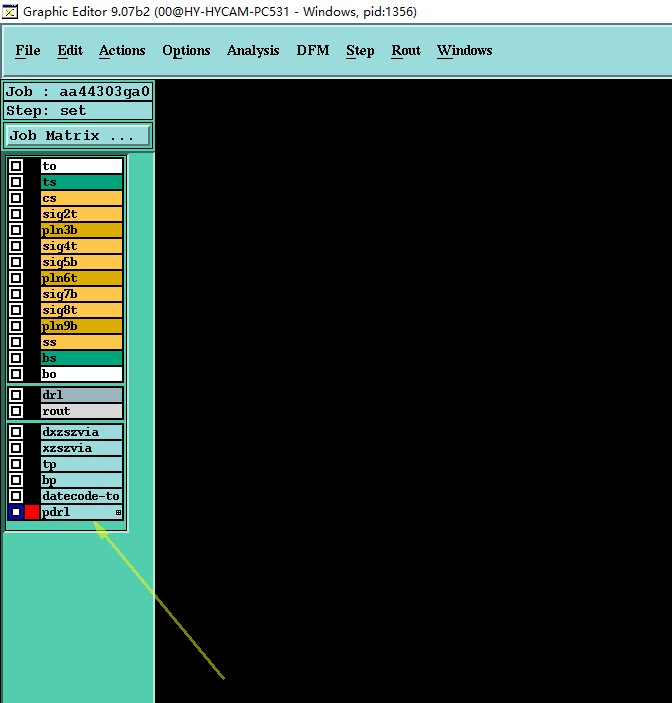
Task: Toggle checkbox for layer pln6t
Action: pos(16,278)
